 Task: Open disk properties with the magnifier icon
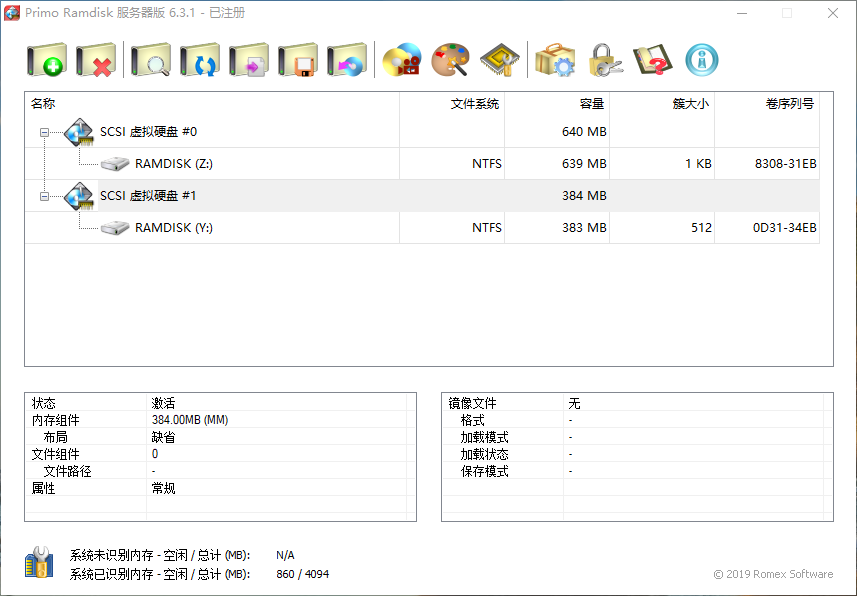pos(150,59)
